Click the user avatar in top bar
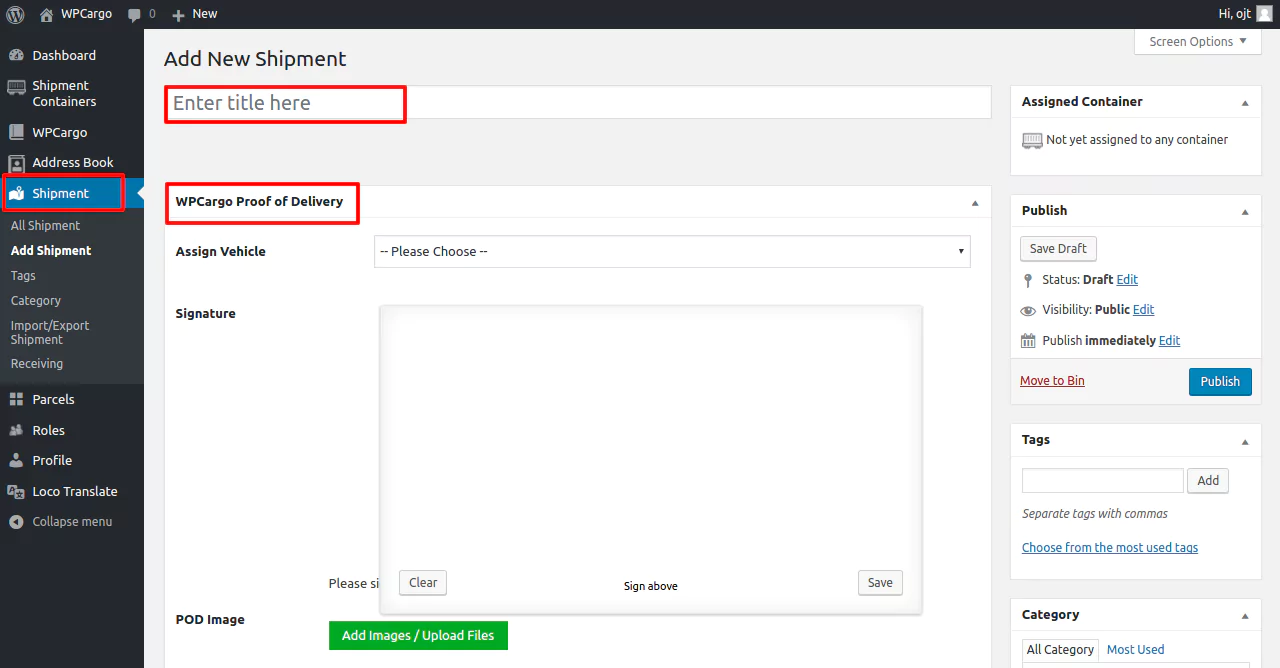Viewport: 1280px width, 668px height. (x=1264, y=14)
